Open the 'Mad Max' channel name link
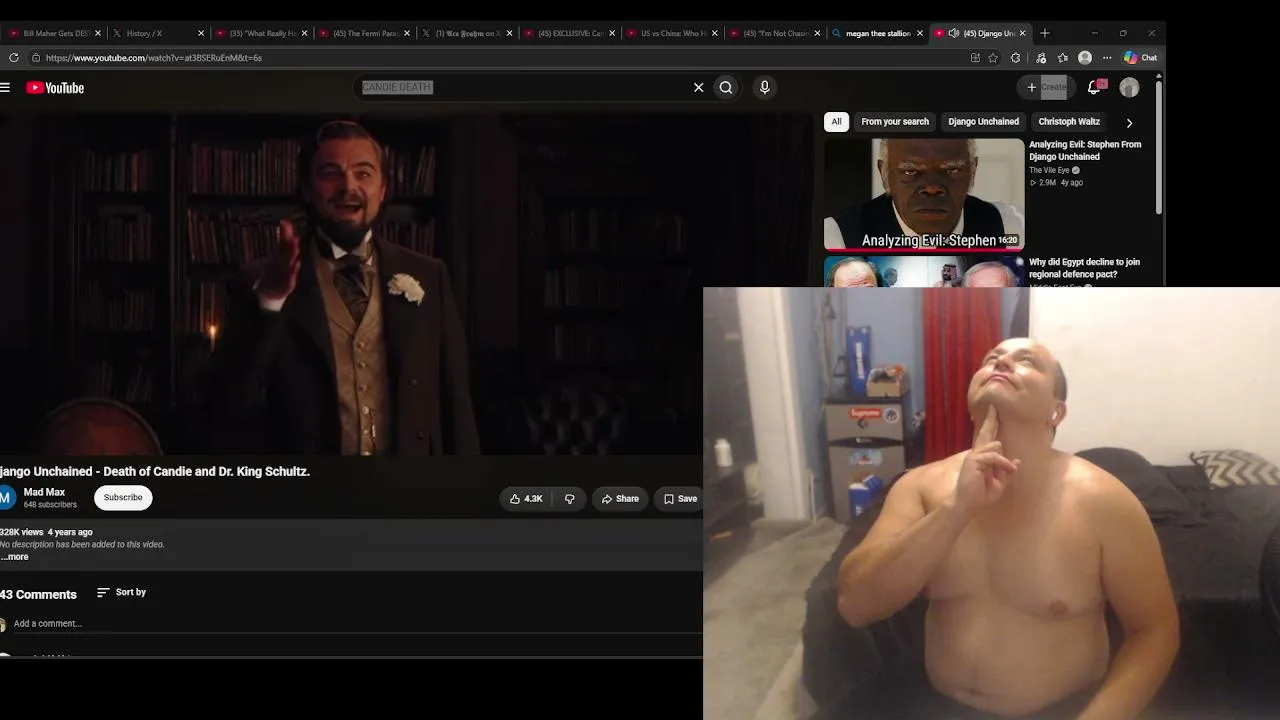 pyautogui.click(x=44, y=492)
